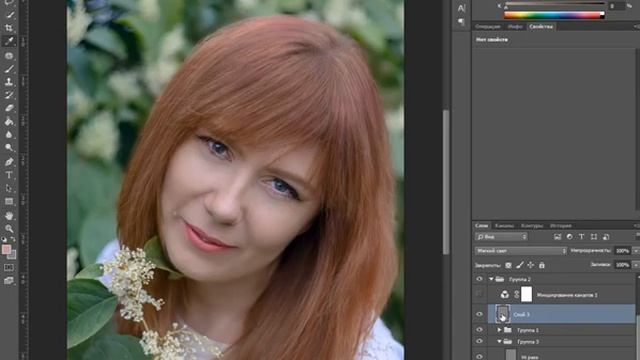640x360 pixels.
Task: Select the Eyedropper tool
Action: [9, 41]
